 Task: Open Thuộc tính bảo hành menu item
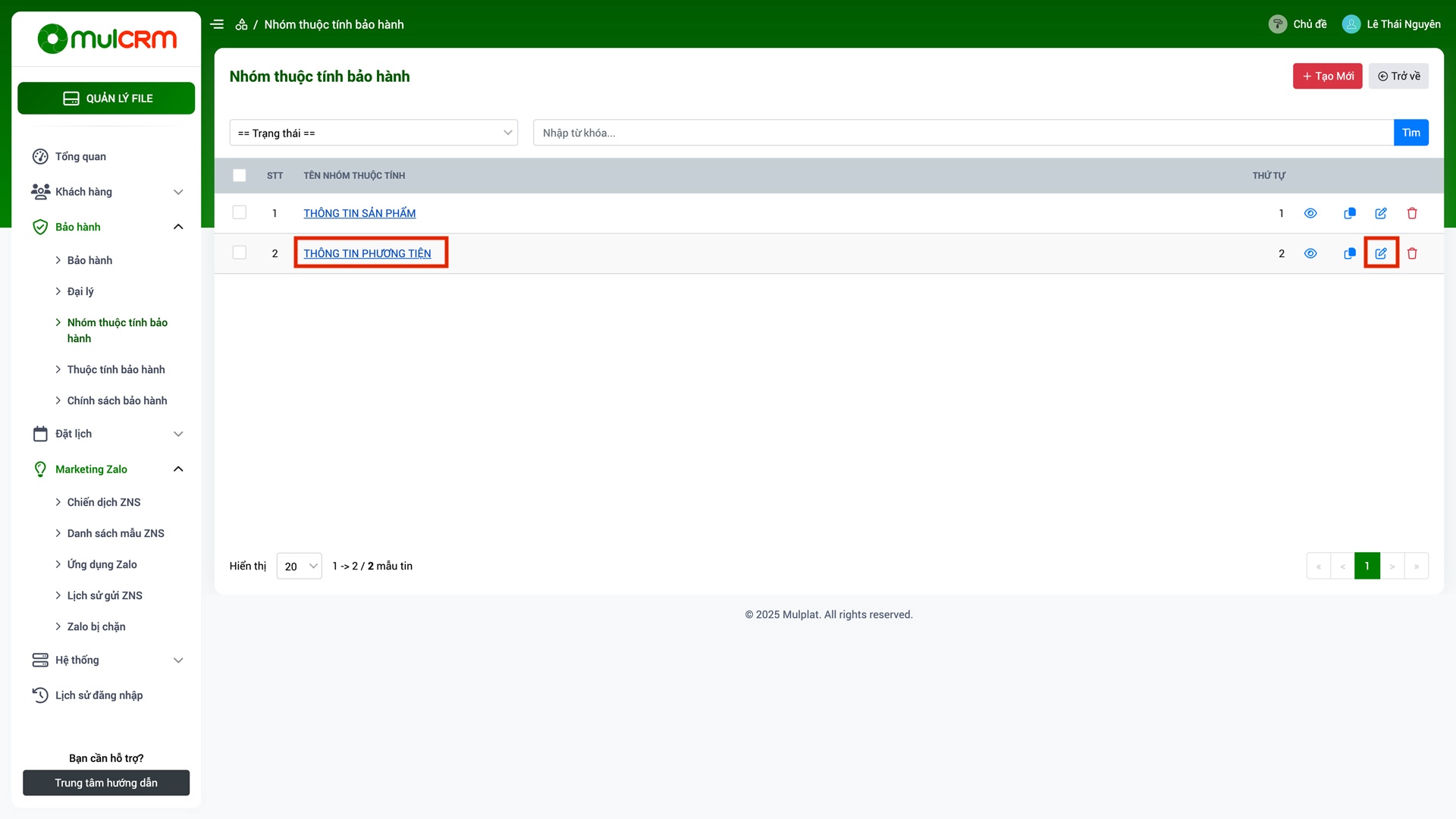coord(116,369)
